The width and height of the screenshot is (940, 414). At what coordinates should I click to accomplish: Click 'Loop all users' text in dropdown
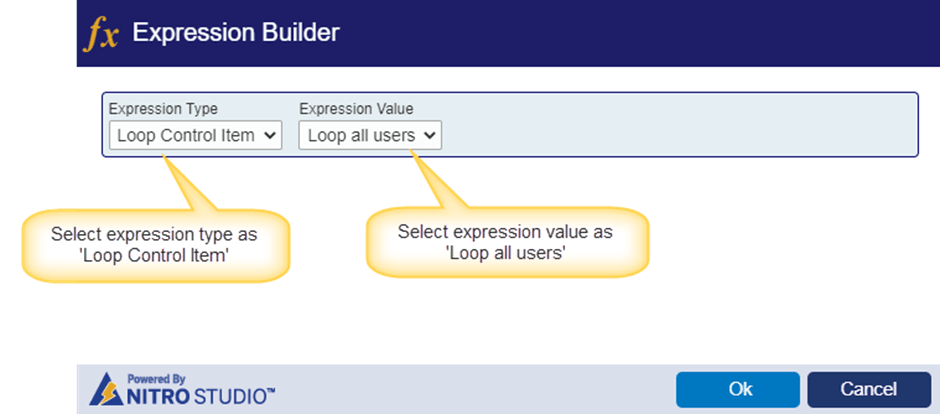[361, 136]
